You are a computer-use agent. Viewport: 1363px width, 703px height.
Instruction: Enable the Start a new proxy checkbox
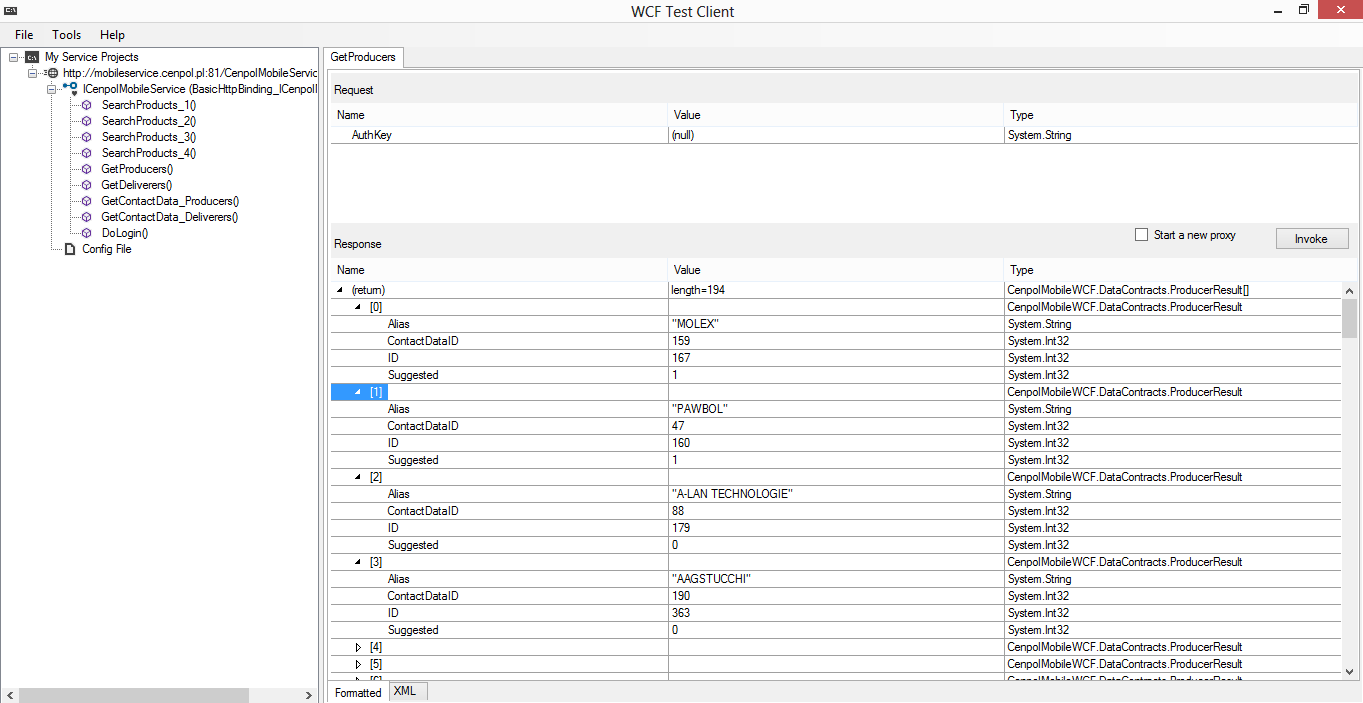[1141, 235]
